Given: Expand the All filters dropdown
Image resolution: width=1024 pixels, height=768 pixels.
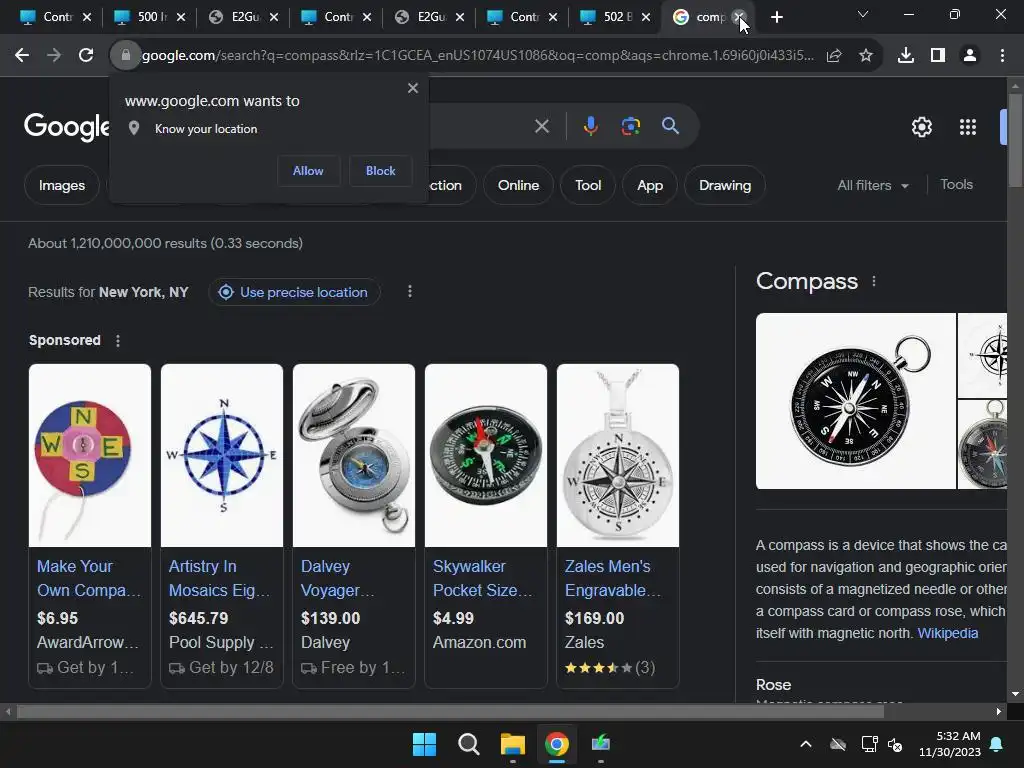Looking at the screenshot, I should (873, 185).
